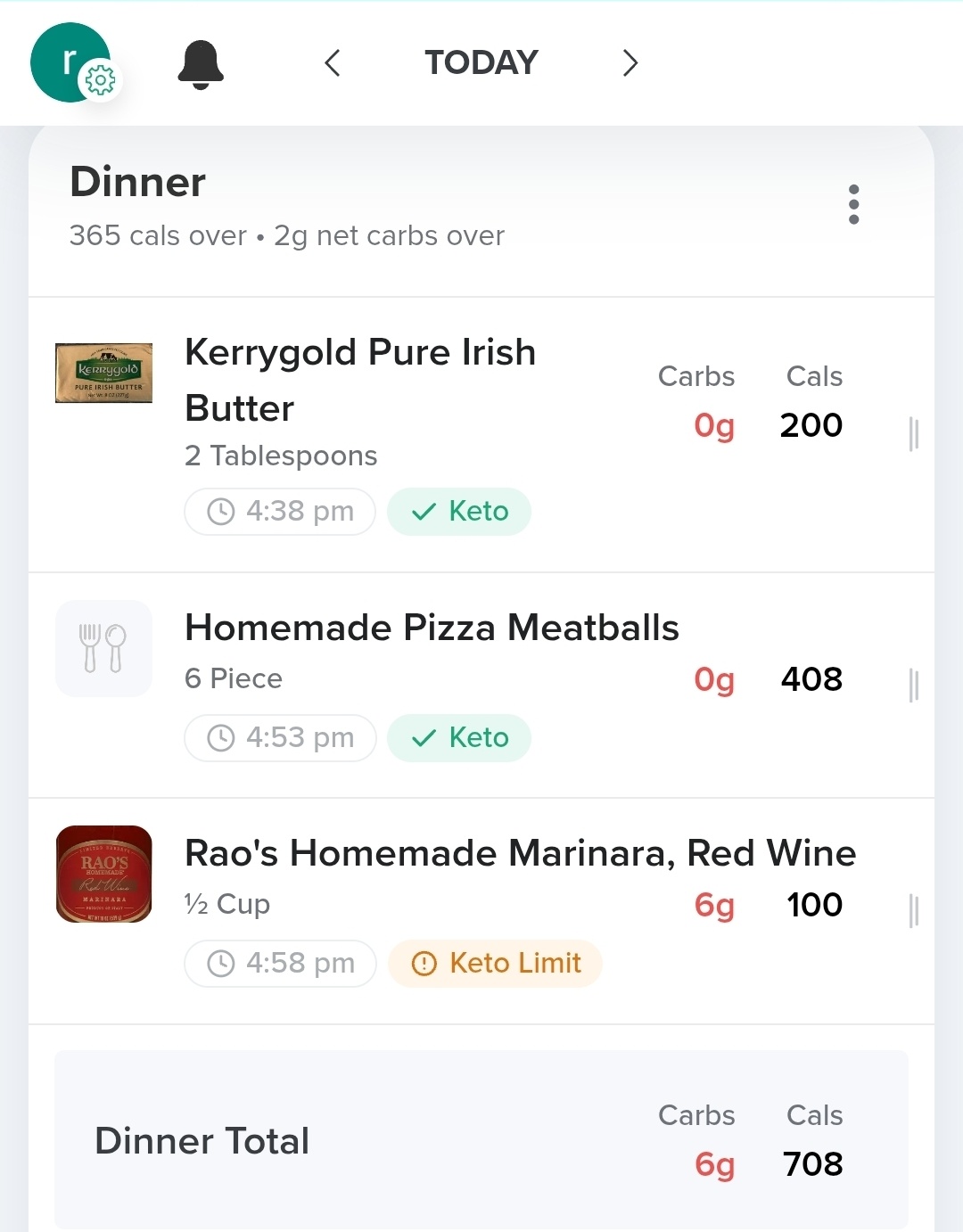Open the Dinner three-dot options menu
The width and height of the screenshot is (963, 1232).
coord(853,204)
